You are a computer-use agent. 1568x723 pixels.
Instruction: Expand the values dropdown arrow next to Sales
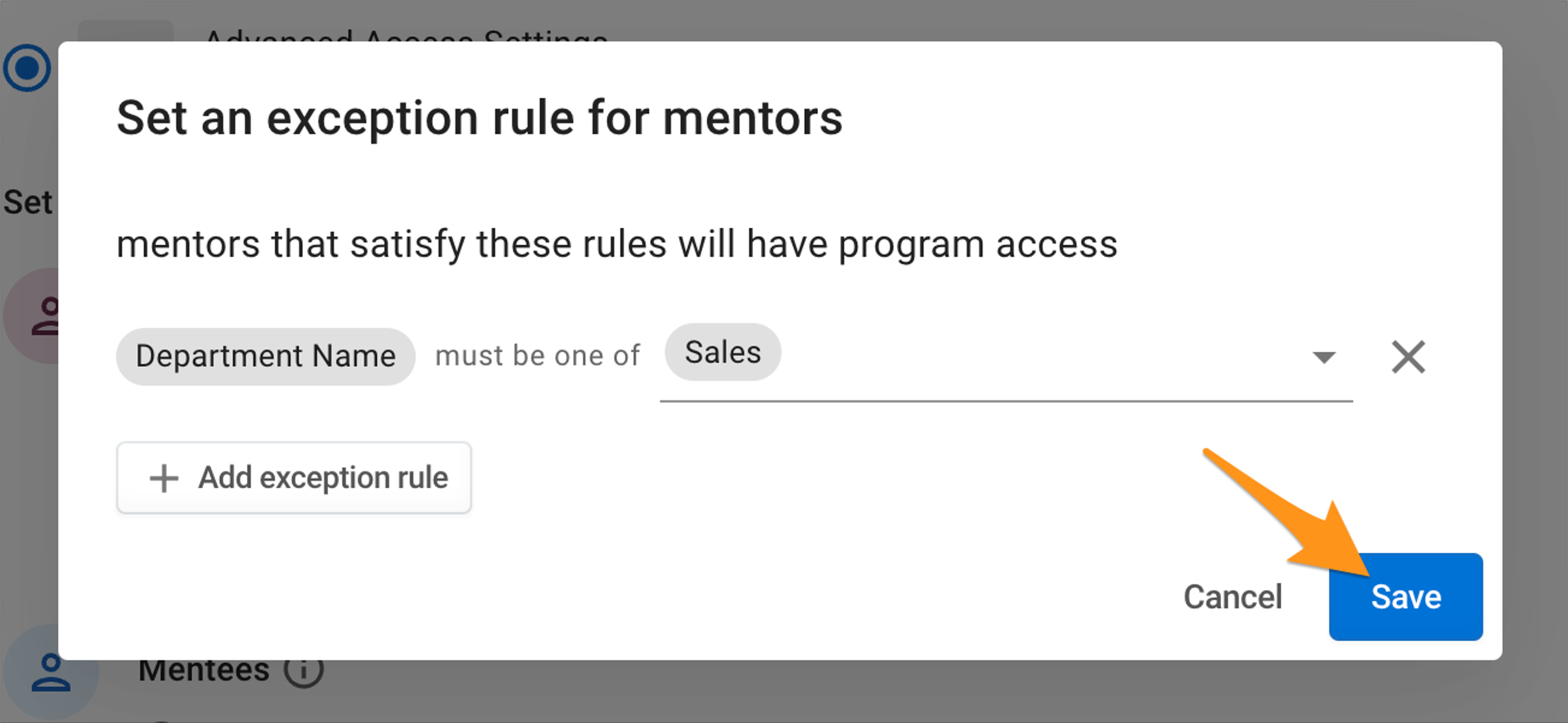pos(1324,357)
